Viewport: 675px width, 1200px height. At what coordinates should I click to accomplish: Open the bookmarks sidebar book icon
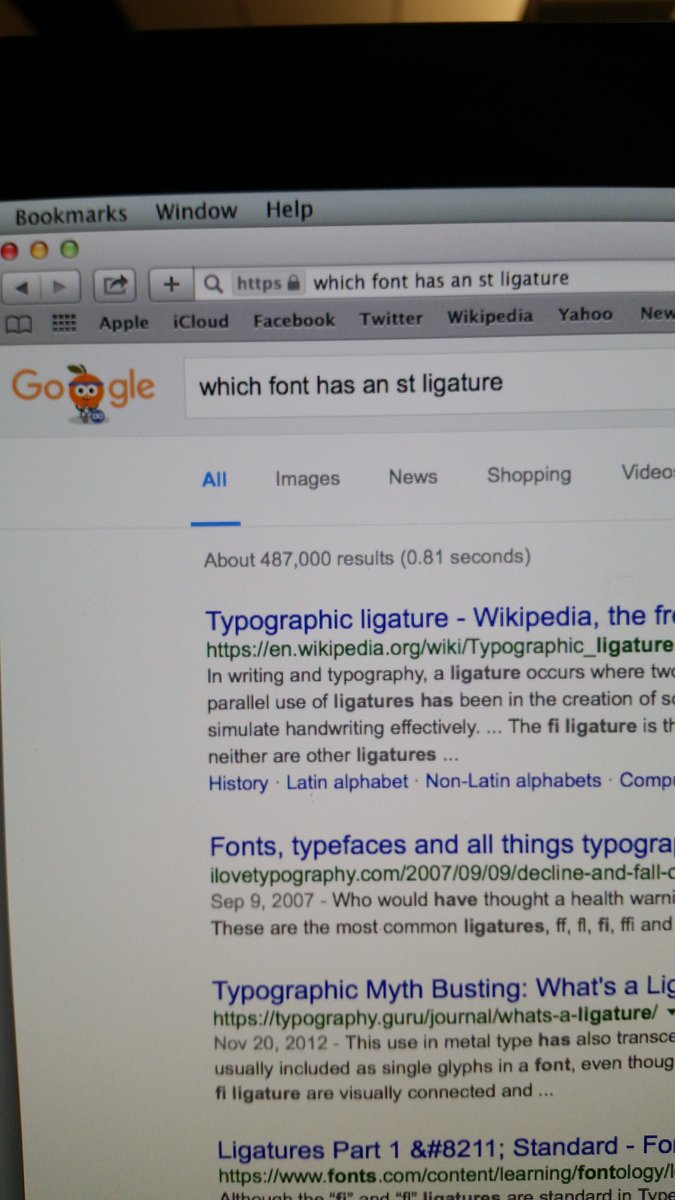coord(20,324)
